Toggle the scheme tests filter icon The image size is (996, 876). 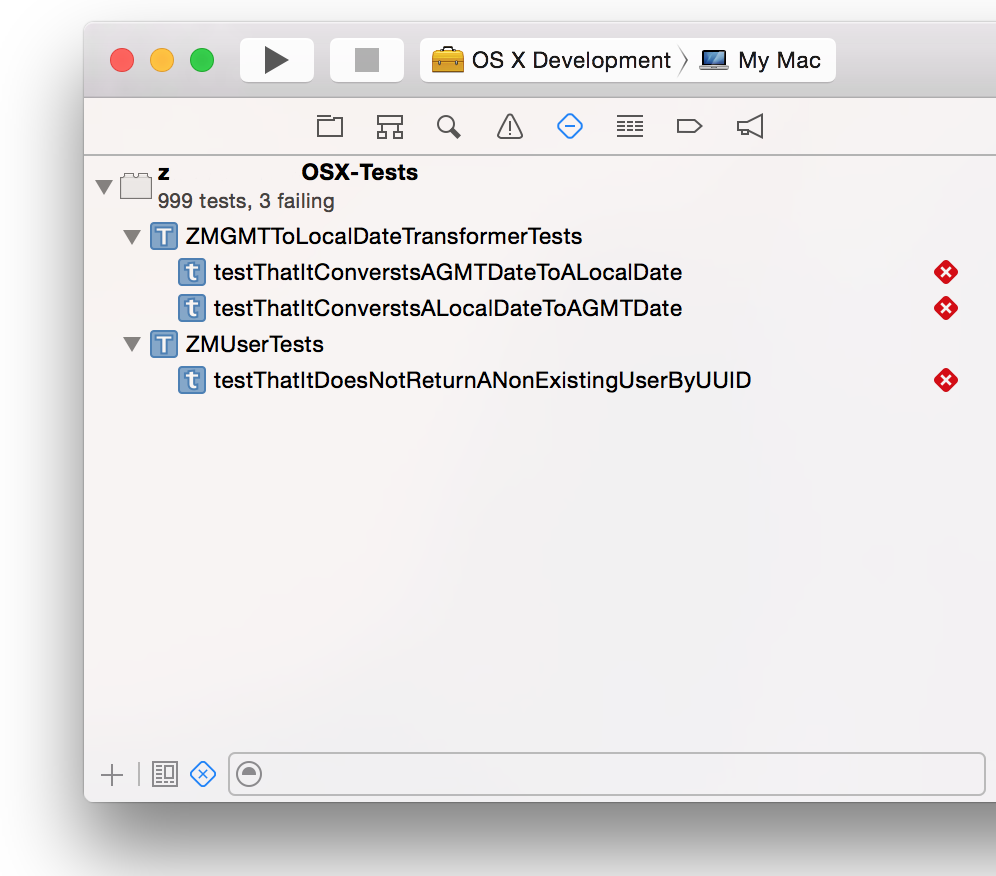(165, 774)
